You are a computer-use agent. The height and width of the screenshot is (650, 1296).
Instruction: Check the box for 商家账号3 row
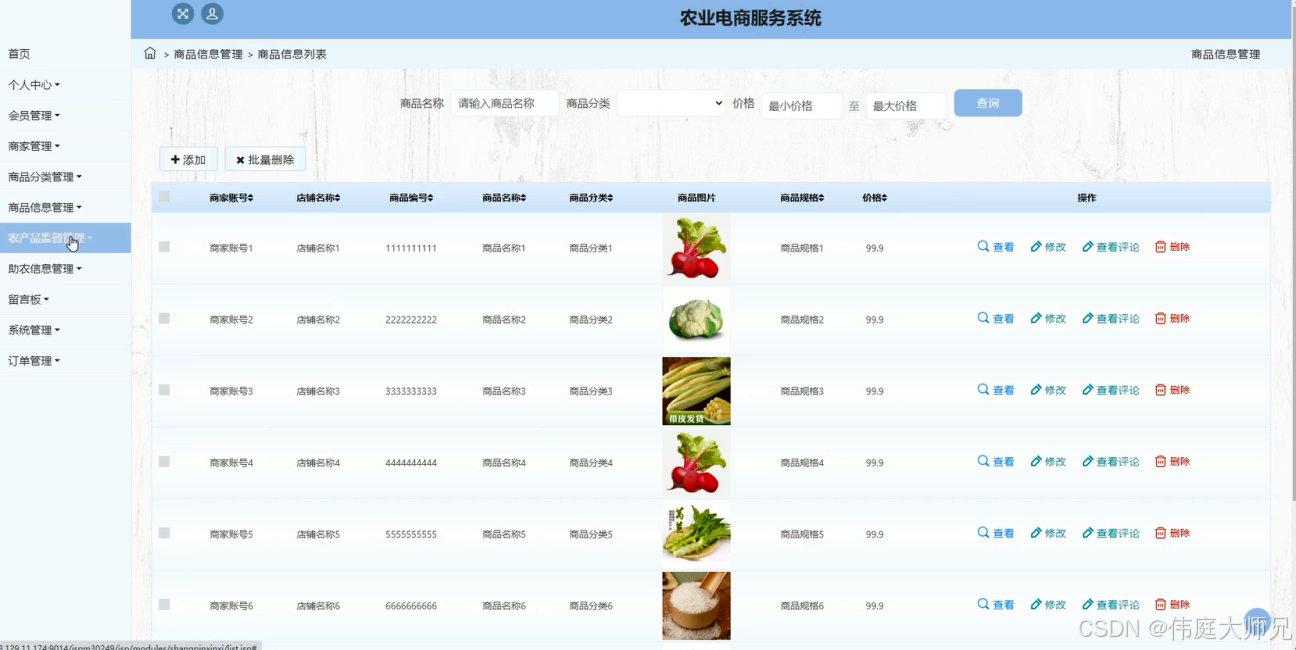click(164, 390)
